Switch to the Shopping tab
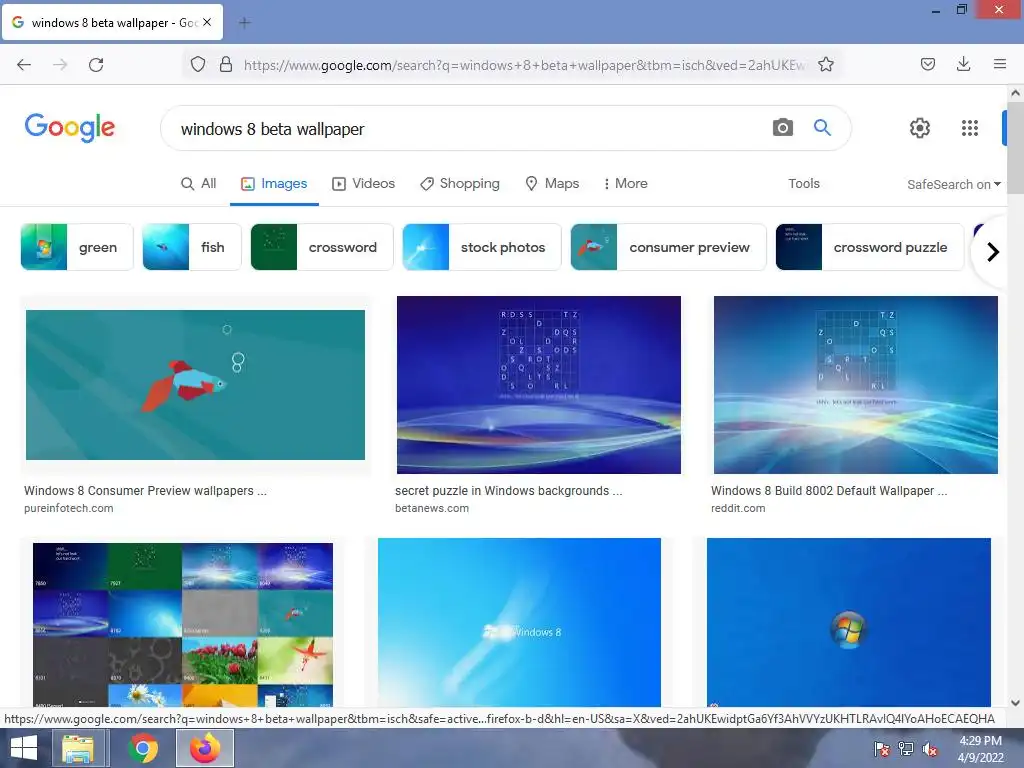The image size is (1024, 768). tap(460, 184)
